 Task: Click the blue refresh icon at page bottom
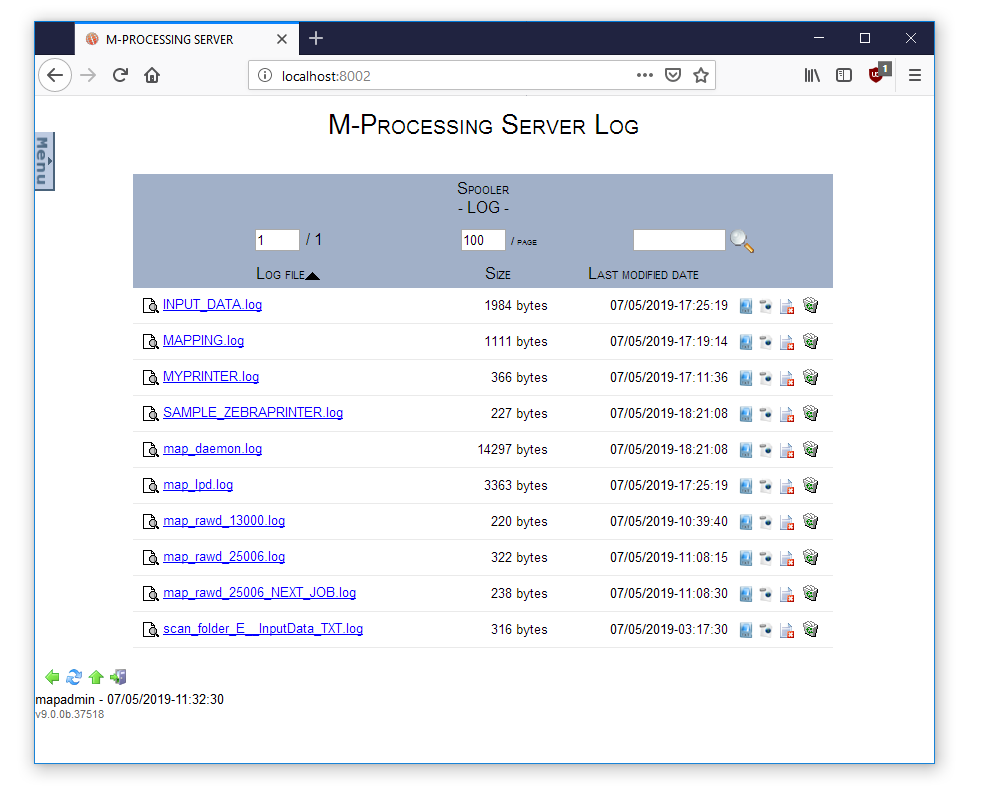[x=74, y=678]
